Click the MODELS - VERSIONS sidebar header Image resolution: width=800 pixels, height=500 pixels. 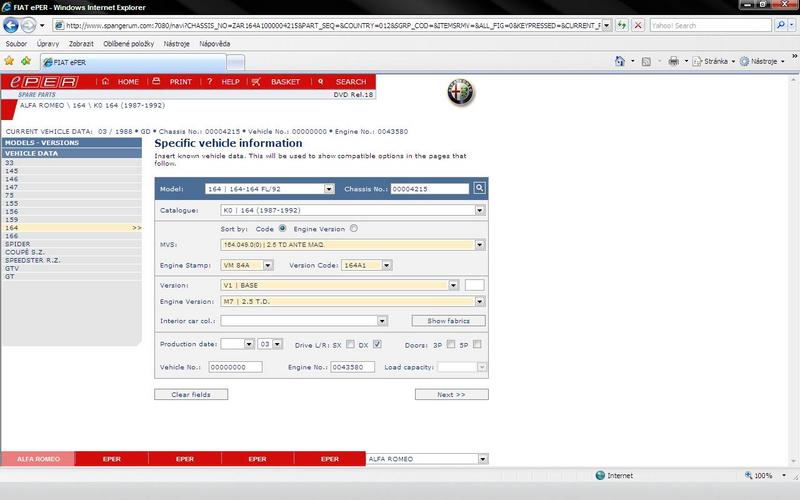(x=71, y=143)
